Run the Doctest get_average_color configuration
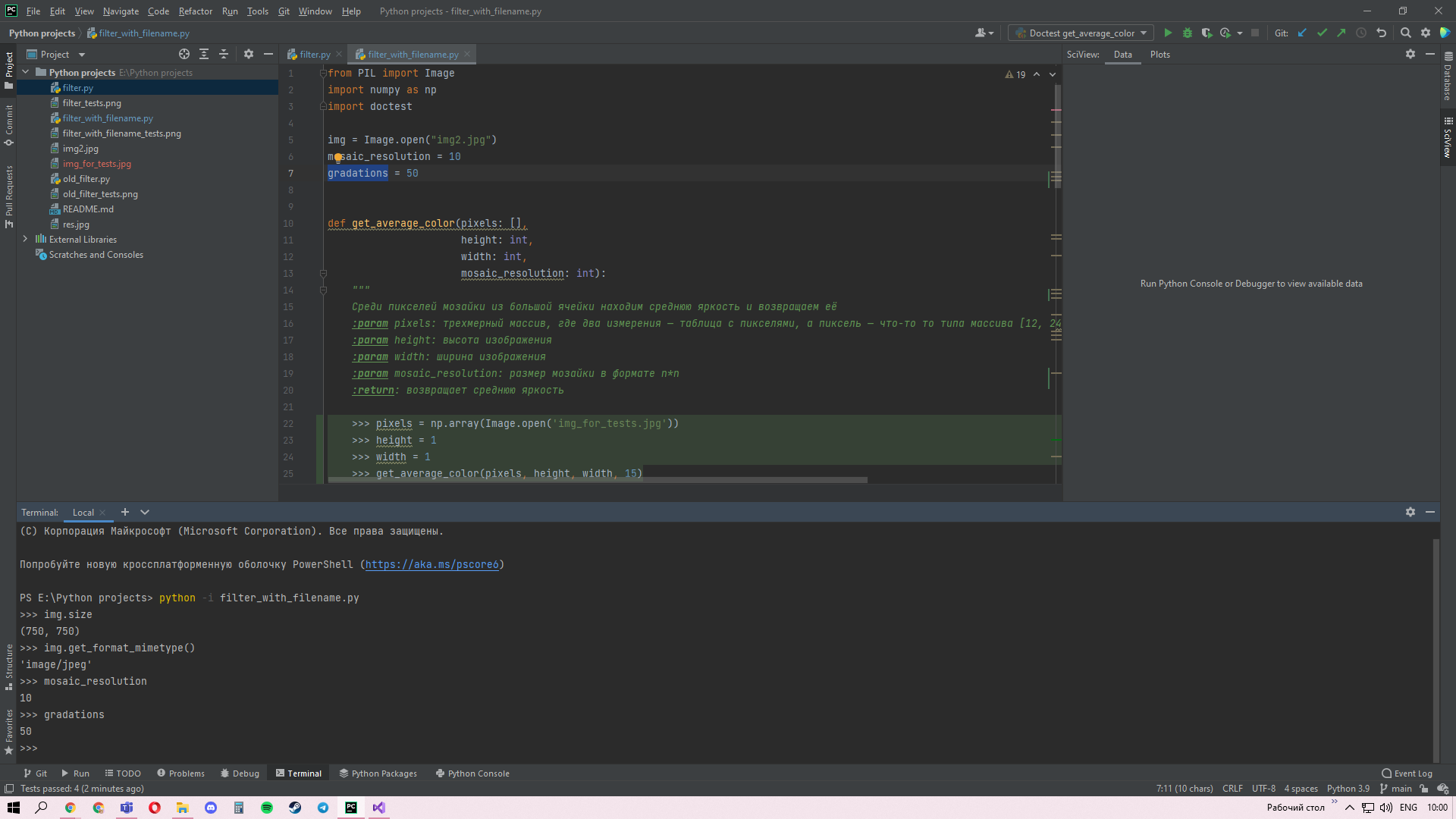Image resolution: width=1456 pixels, height=819 pixels. pyautogui.click(x=1168, y=33)
